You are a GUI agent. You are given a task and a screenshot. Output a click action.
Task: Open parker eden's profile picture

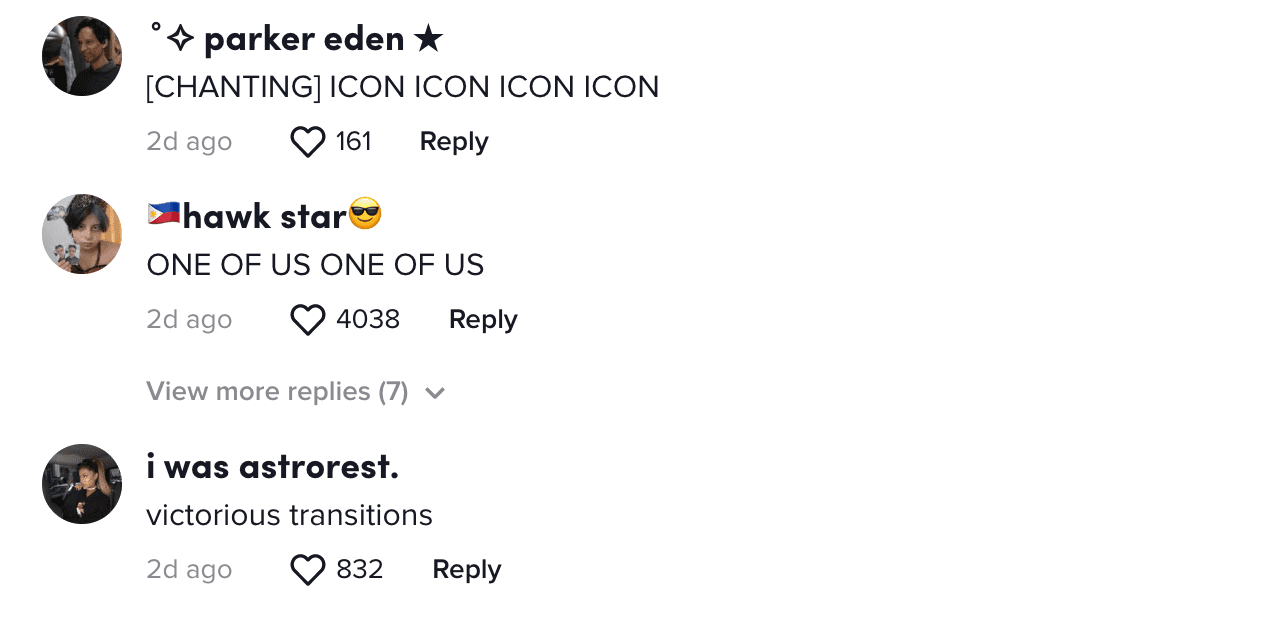point(82,56)
